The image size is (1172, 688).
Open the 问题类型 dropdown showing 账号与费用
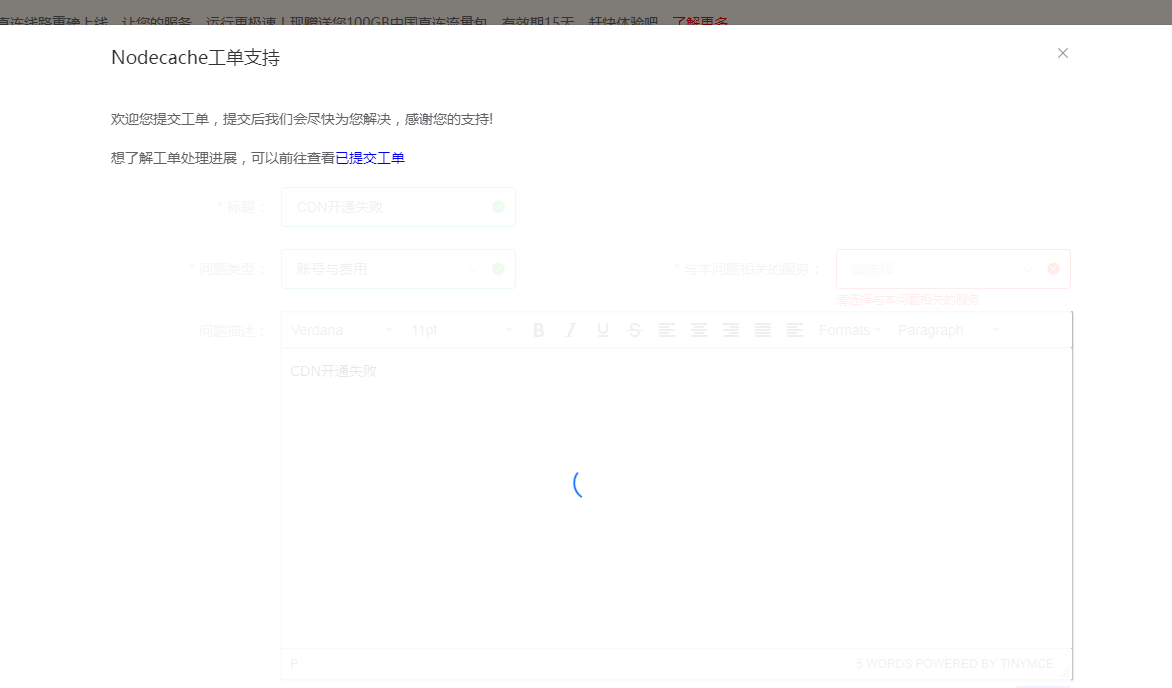[x=398, y=269]
